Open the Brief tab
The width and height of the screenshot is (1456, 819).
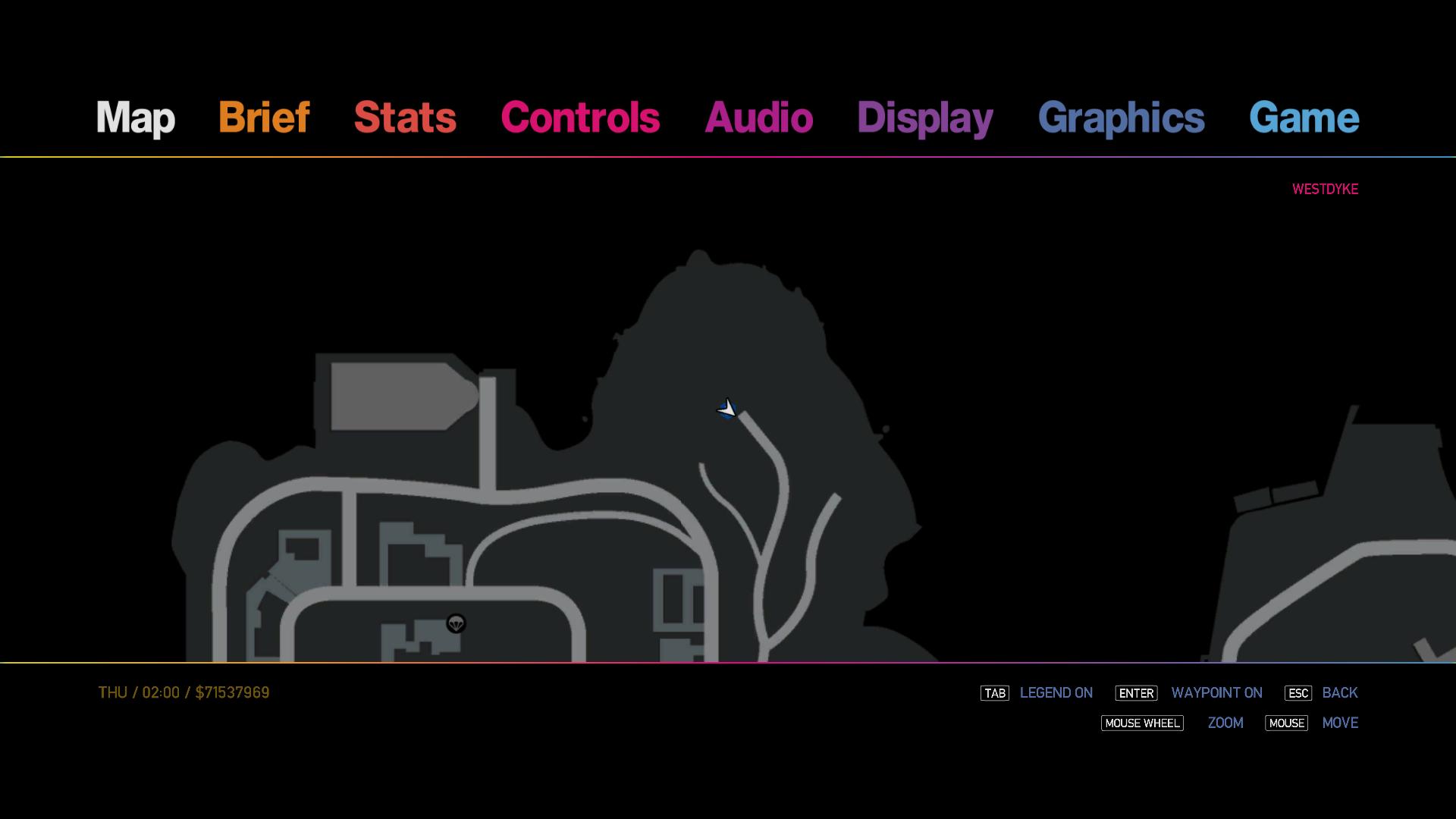[x=264, y=118]
